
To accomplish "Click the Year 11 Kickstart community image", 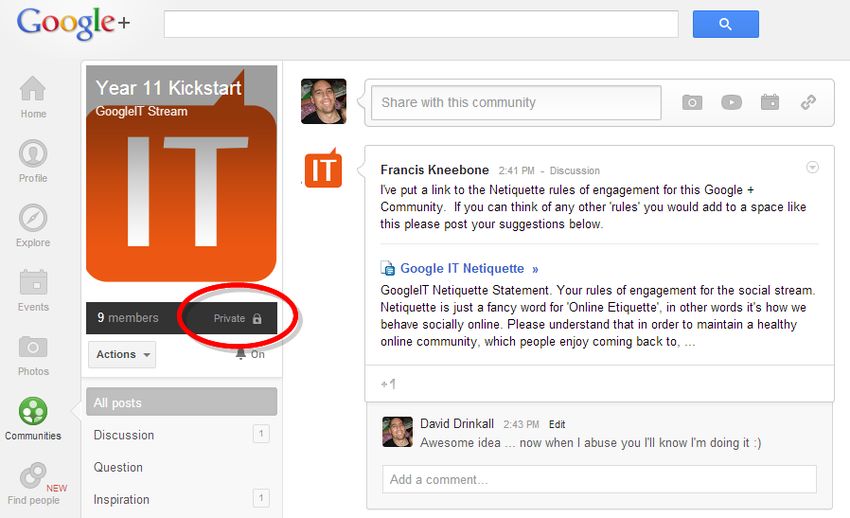I will 182,173.
